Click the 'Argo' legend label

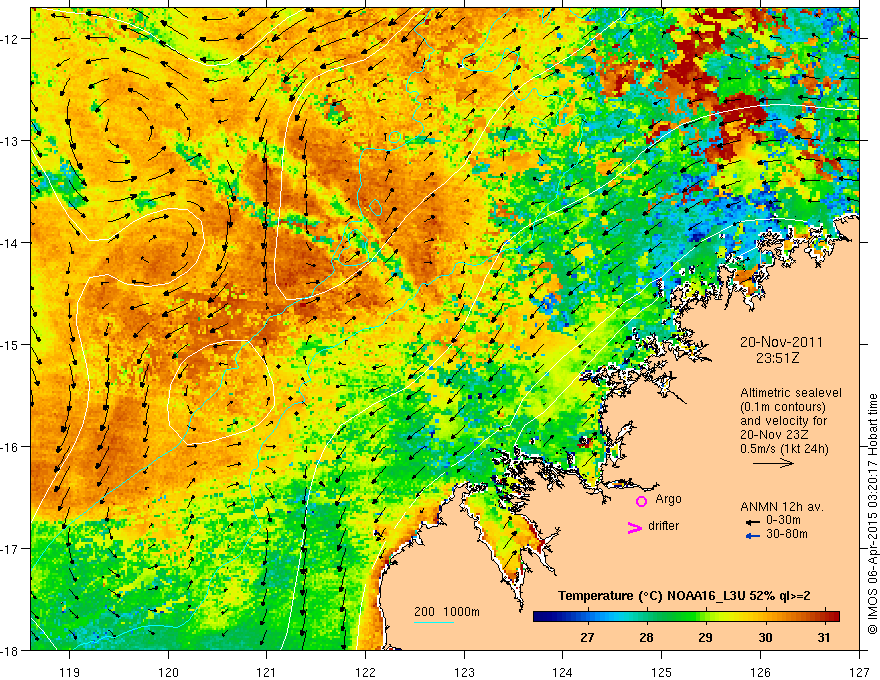pos(668,499)
